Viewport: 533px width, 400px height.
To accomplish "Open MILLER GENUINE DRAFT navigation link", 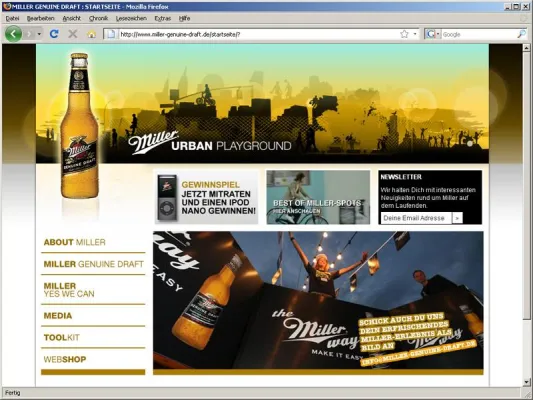I will 93,264.
